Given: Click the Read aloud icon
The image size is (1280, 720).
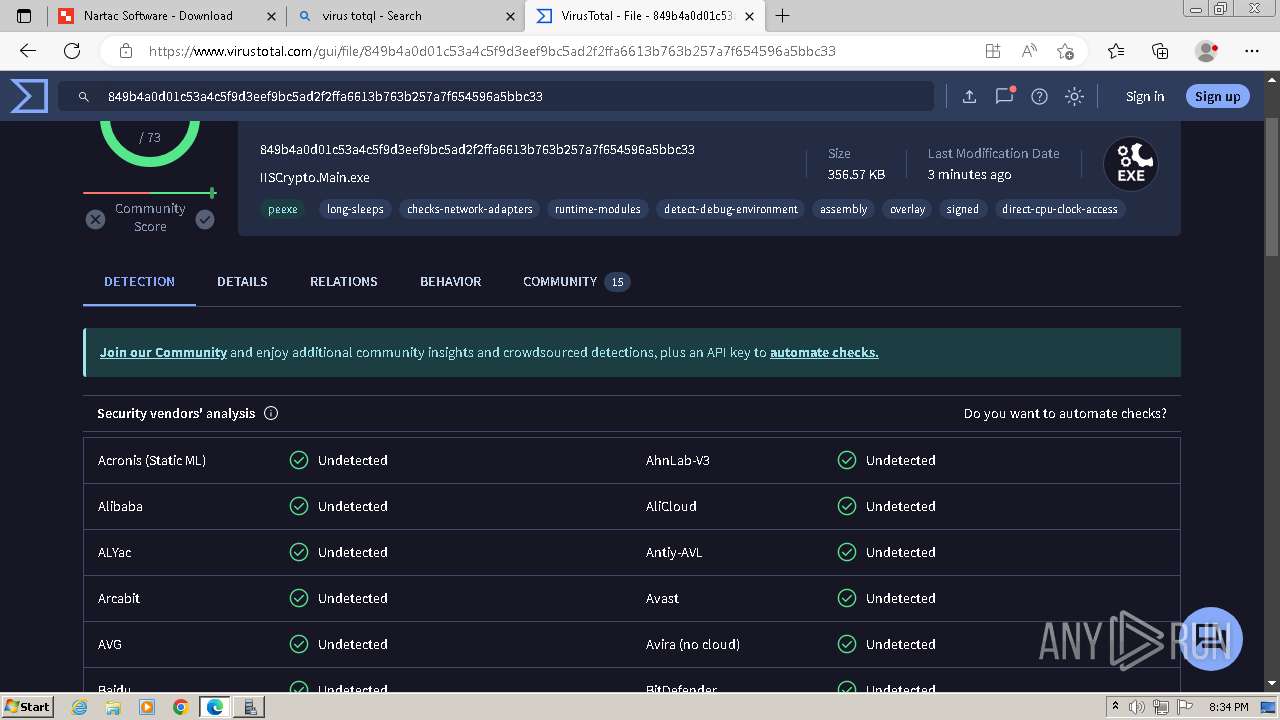Looking at the screenshot, I should click(1029, 51).
